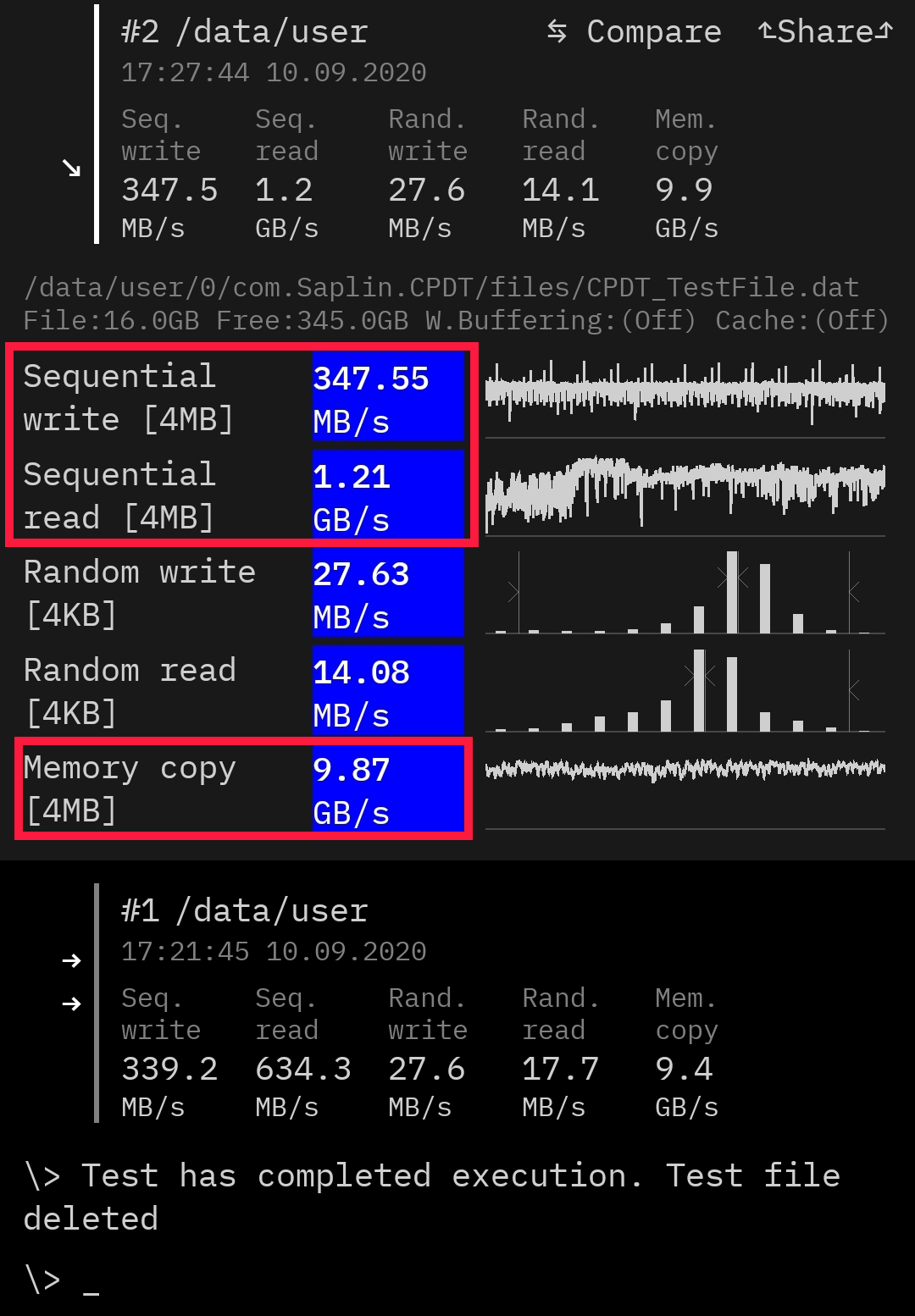Click the up-arrow icon right of Share
Image resolution: width=915 pixels, height=1316 pixels.
point(884,32)
